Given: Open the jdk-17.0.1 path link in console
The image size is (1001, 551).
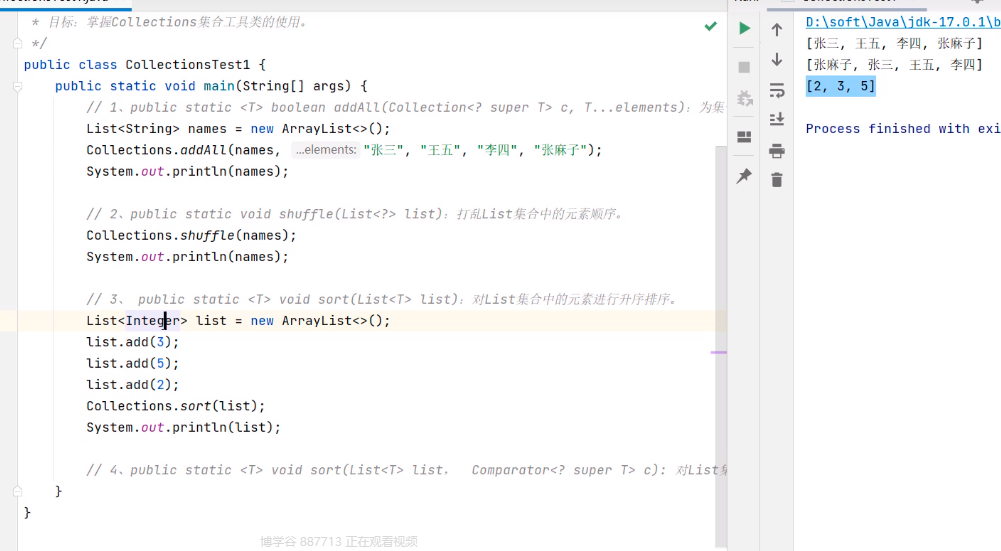Looking at the screenshot, I should (903, 22).
